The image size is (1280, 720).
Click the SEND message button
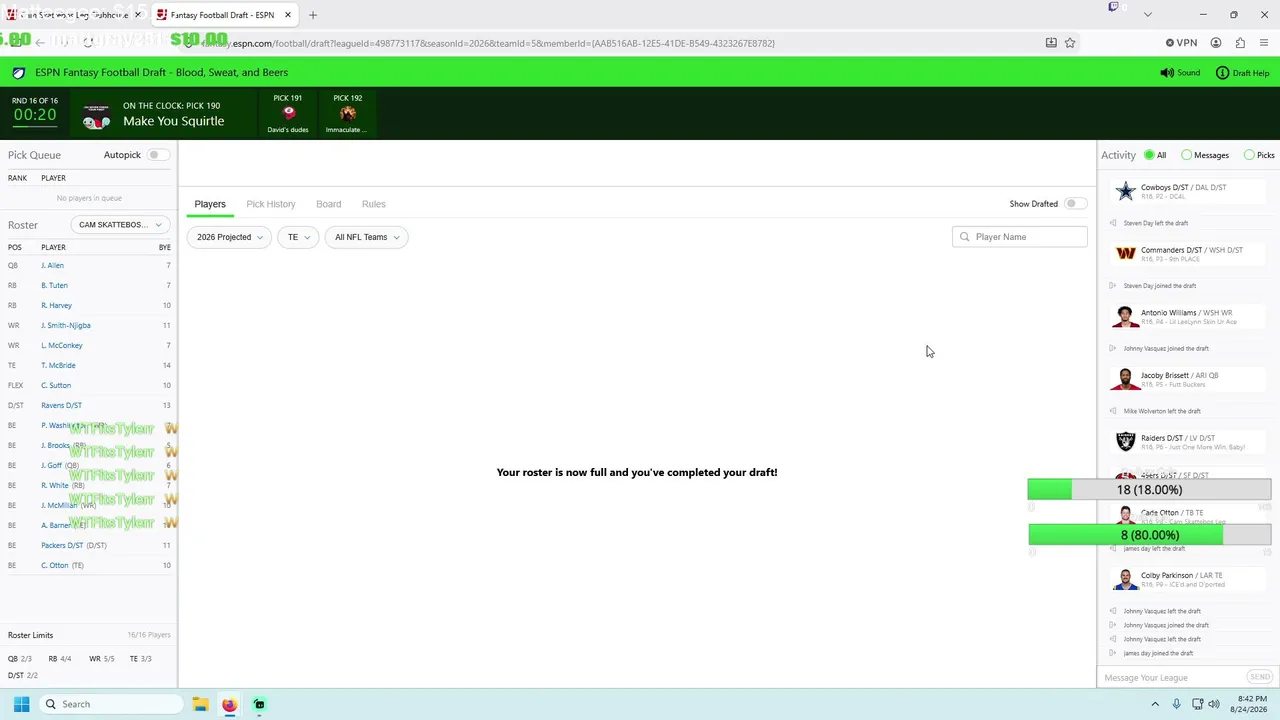click(x=1260, y=677)
